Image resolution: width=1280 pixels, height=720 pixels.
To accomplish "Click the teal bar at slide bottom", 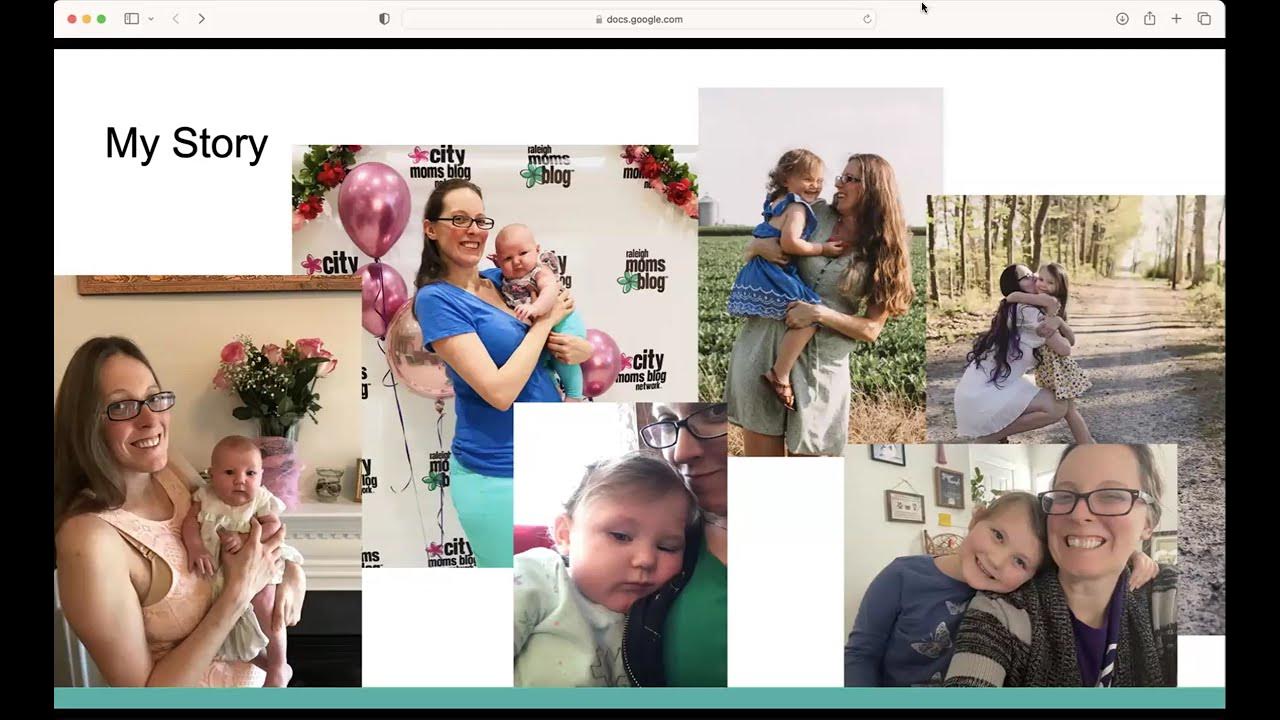I will click(x=640, y=700).
